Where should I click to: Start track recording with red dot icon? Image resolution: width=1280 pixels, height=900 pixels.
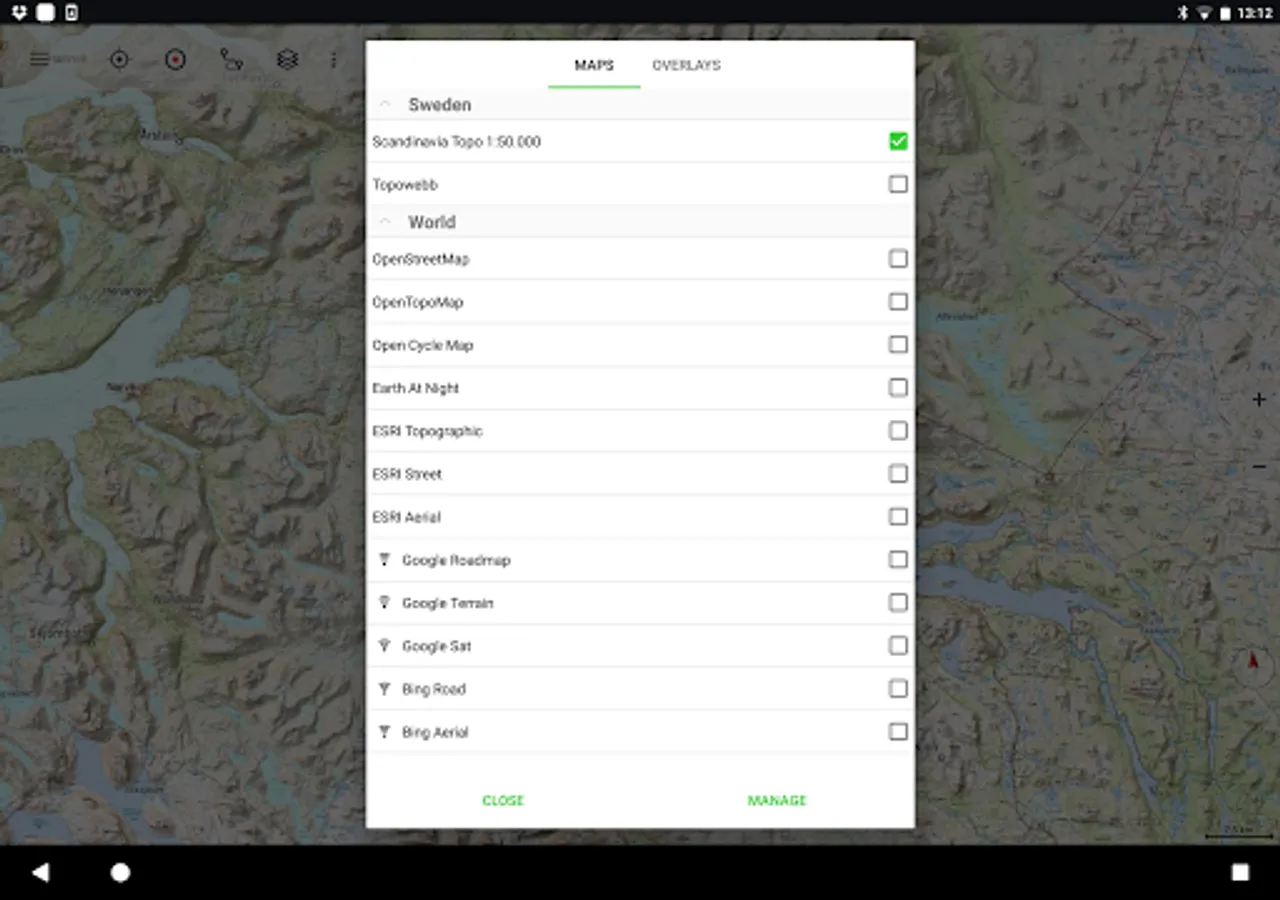tap(175, 59)
